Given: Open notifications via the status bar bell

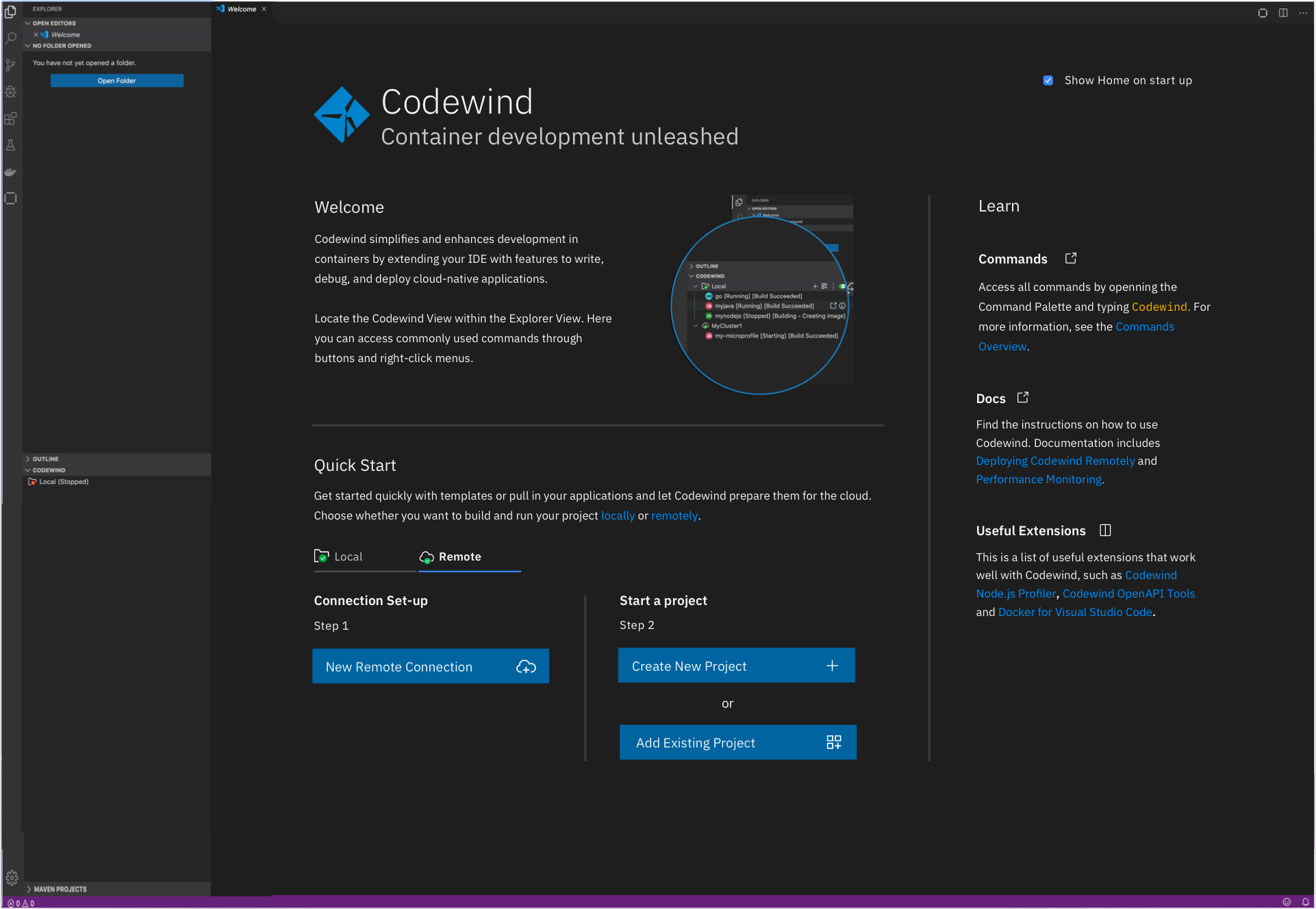Looking at the screenshot, I should [x=1306, y=902].
